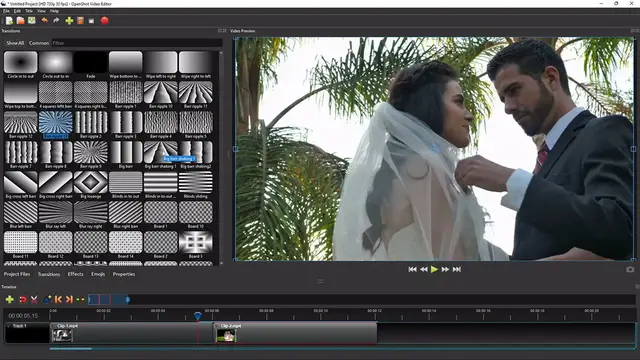Viewport: 640px width, 360px height.
Task: Select the Transitions tab at panel bottom
Action: pos(49,274)
